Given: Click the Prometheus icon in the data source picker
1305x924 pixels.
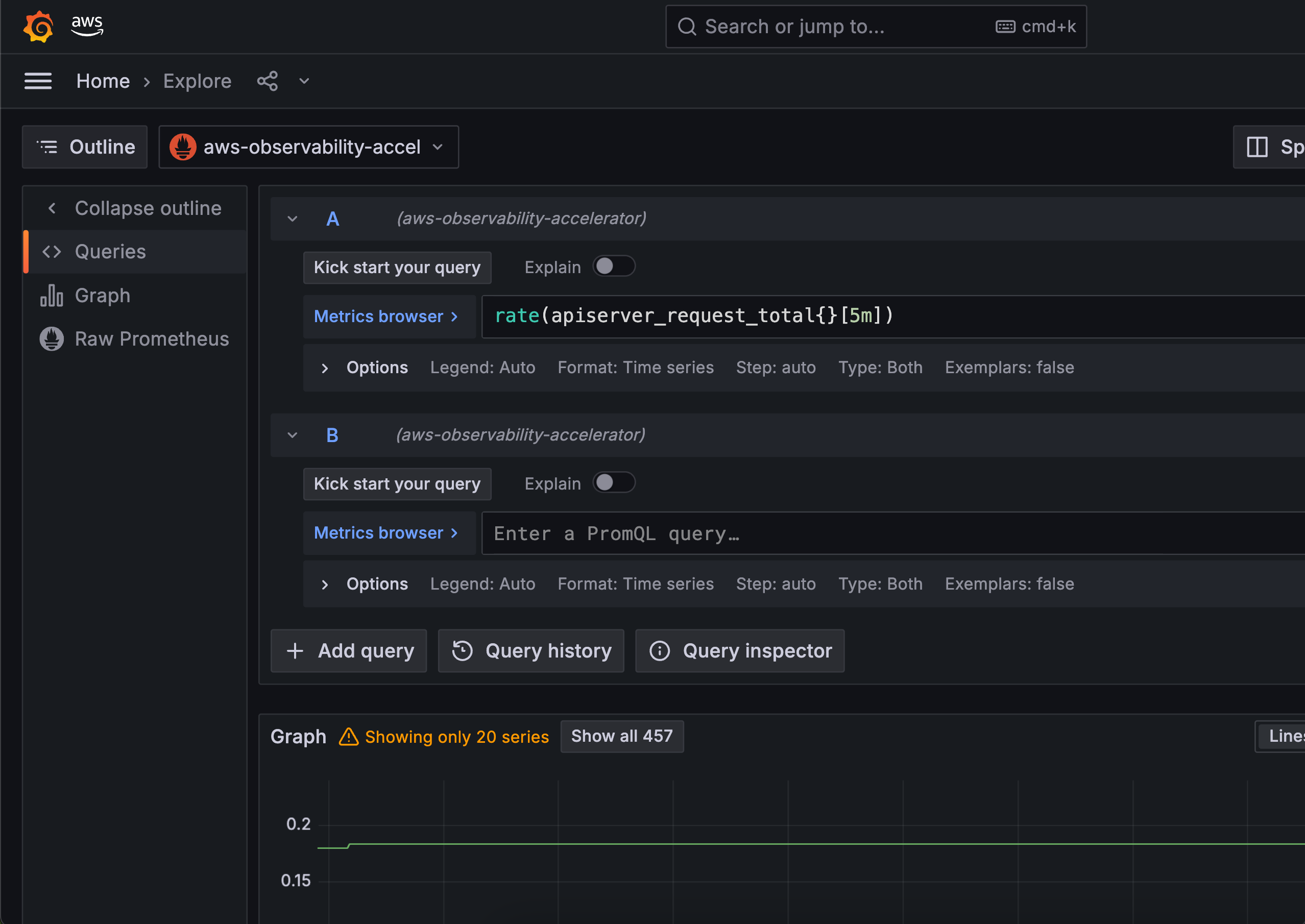Looking at the screenshot, I should pos(183,147).
